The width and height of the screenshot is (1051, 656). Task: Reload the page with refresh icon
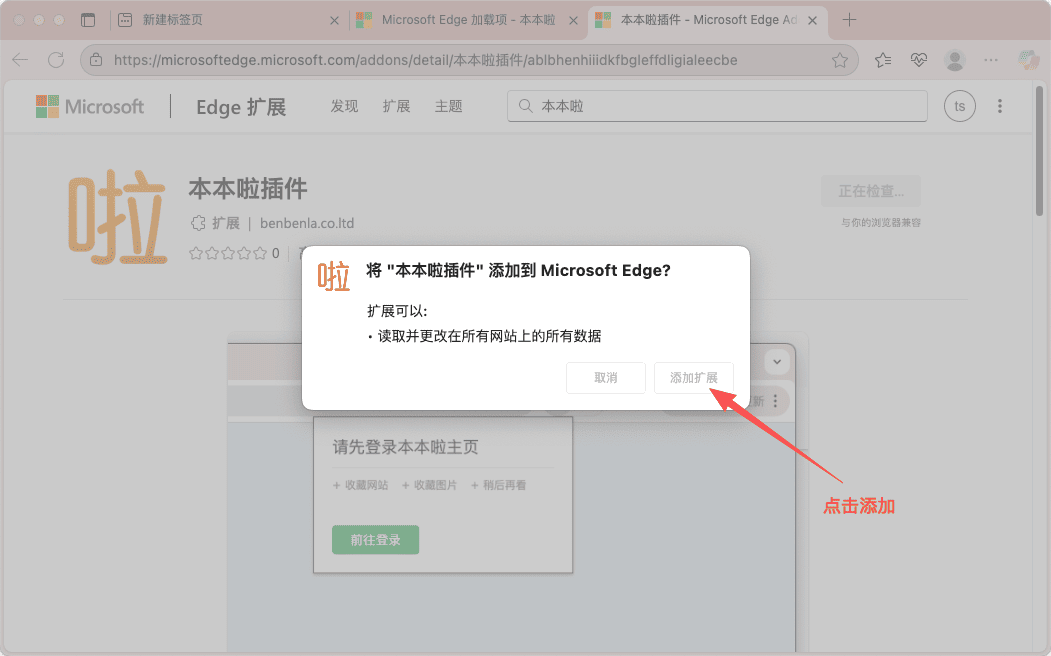click(x=56, y=60)
